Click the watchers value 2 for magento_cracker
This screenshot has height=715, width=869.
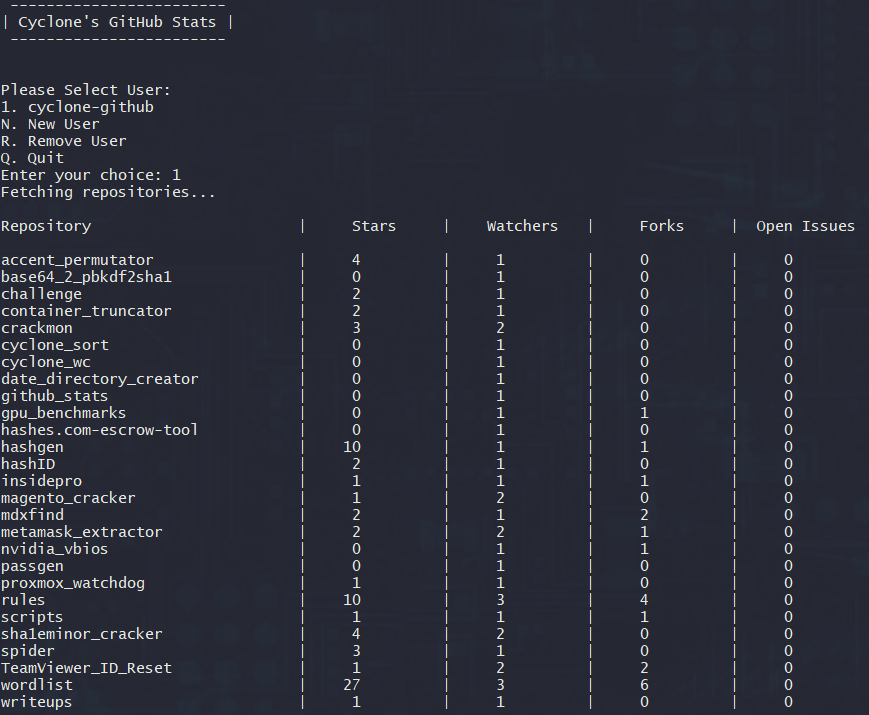pyautogui.click(x=500, y=498)
